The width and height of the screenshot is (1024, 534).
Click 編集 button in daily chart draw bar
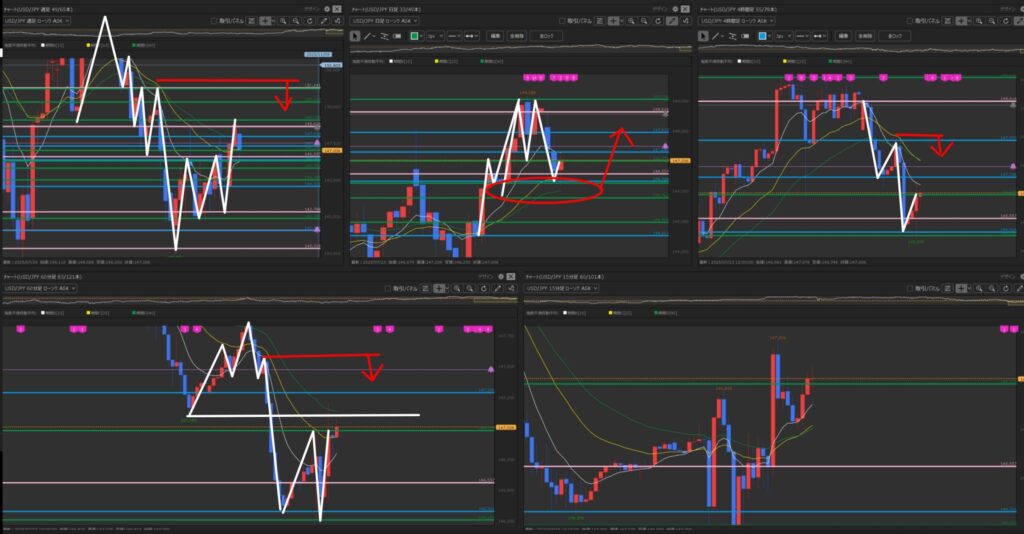(494, 36)
